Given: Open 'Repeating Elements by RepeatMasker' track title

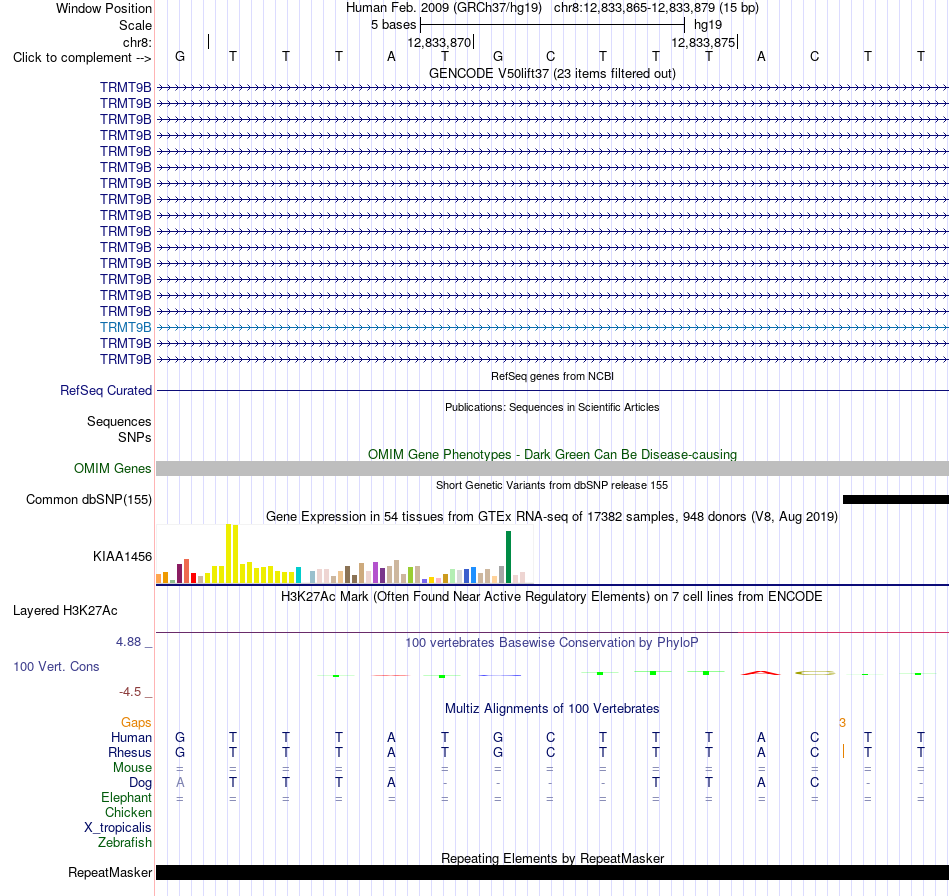Looking at the screenshot, I should pos(552,858).
